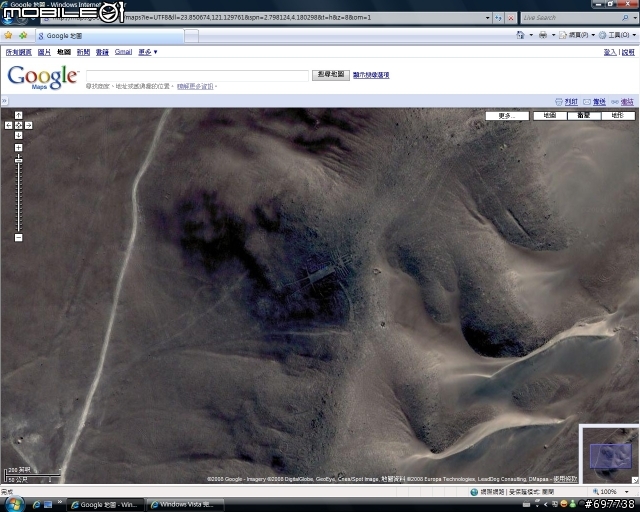Switch to 地圖 map view
640x512 pixels.
coord(550,116)
